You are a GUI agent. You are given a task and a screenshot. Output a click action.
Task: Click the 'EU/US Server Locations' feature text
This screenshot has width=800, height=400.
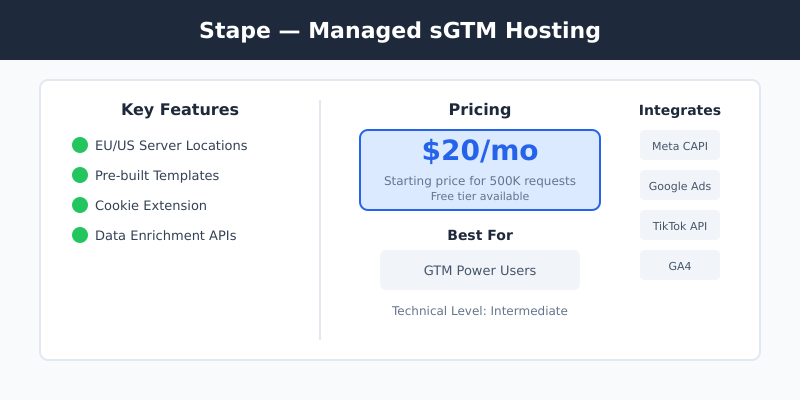tap(171, 145)
